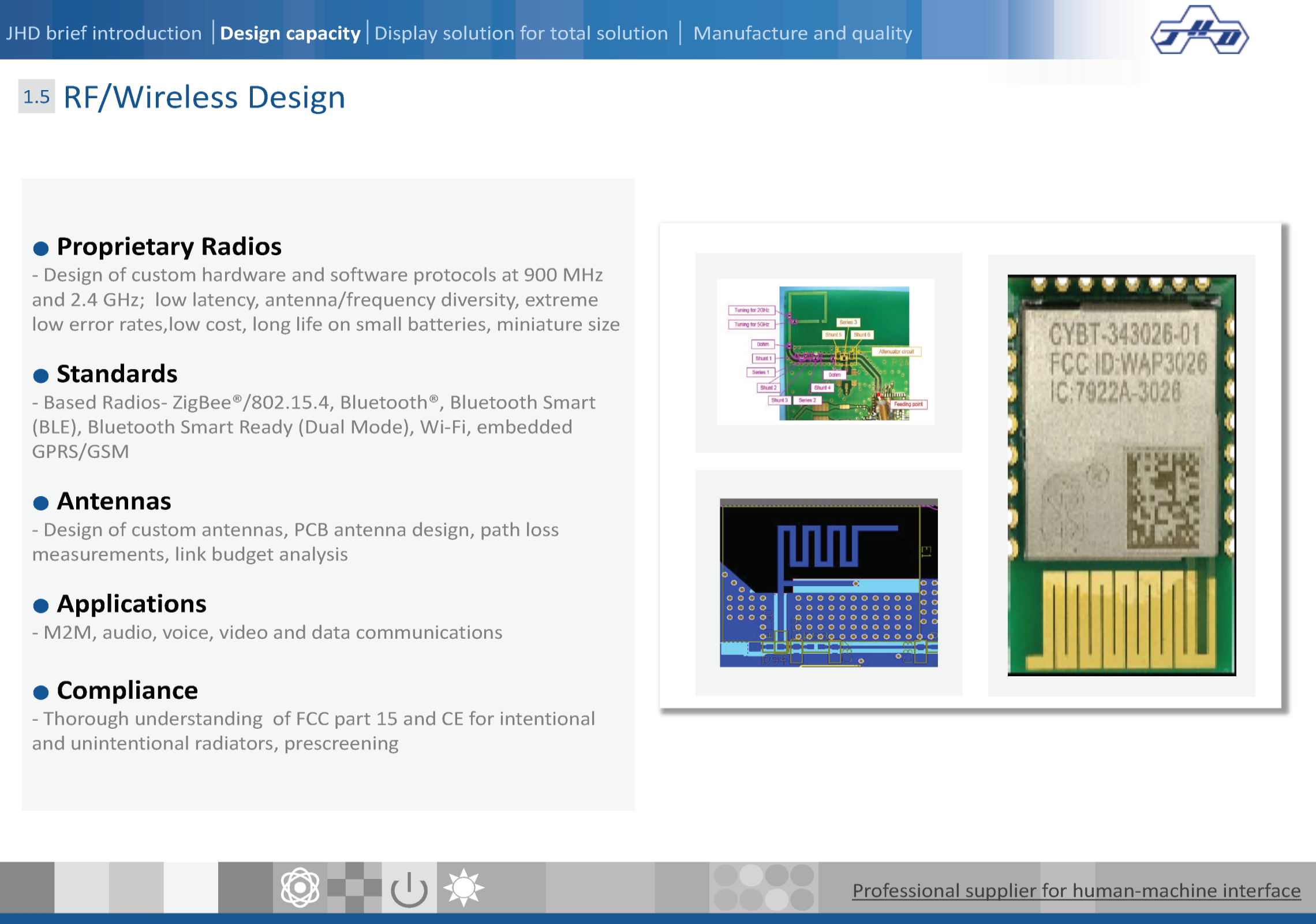Click the blue bullet beside Compliance

pyautogui.click(x=41, y=692)
